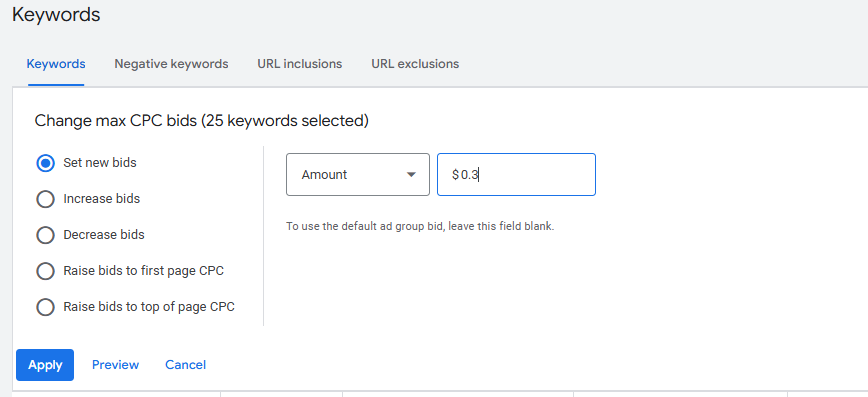Viewport: 868px width, 397px height.
Task: Open the URL exclusions tab
Action: (x=415, y=64)
